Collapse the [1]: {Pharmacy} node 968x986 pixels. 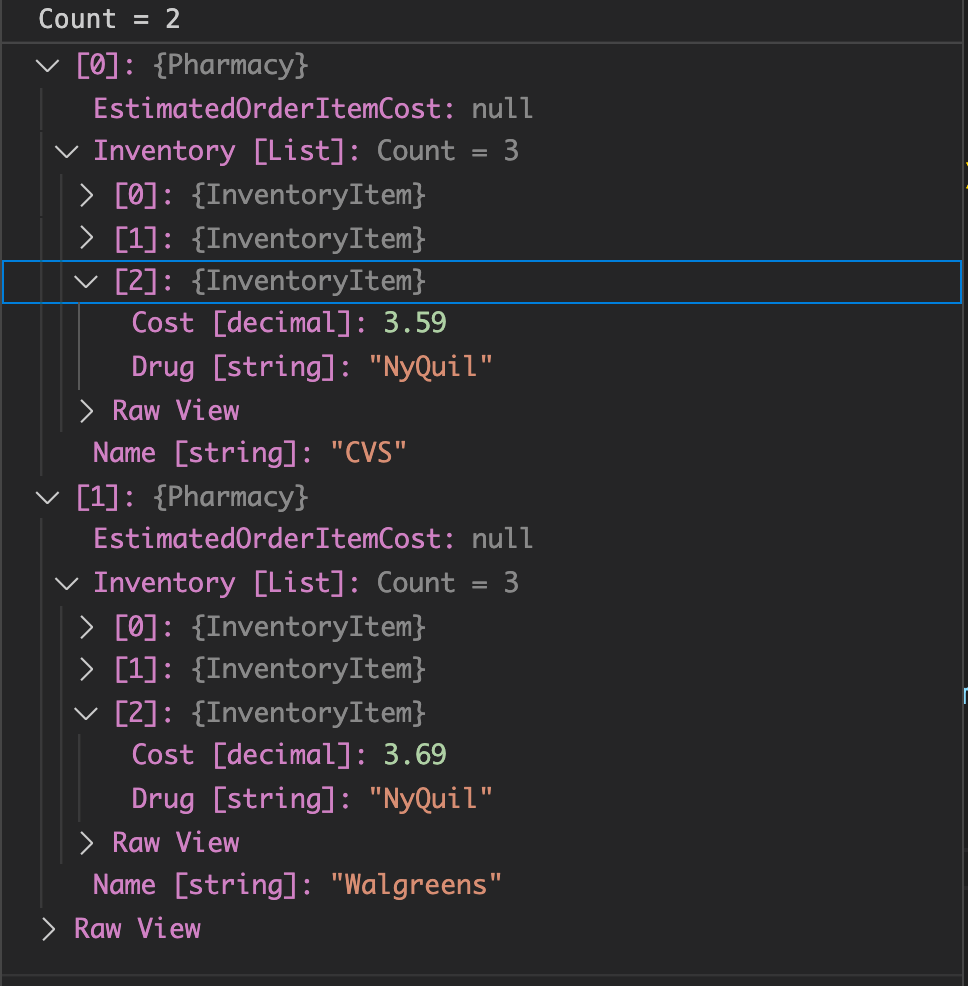[x=48, y=498]
